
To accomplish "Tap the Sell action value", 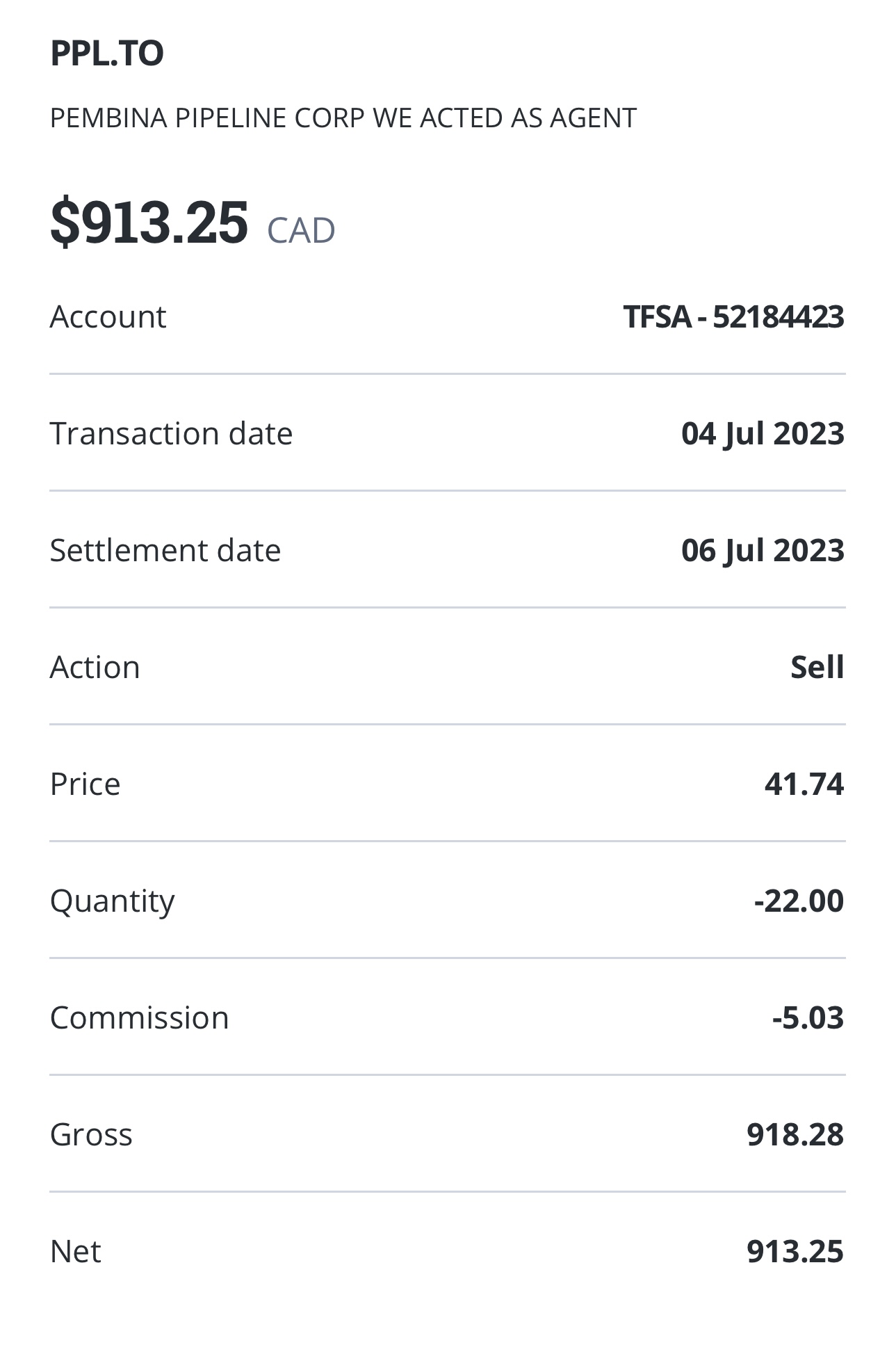I will coord(817,667).
